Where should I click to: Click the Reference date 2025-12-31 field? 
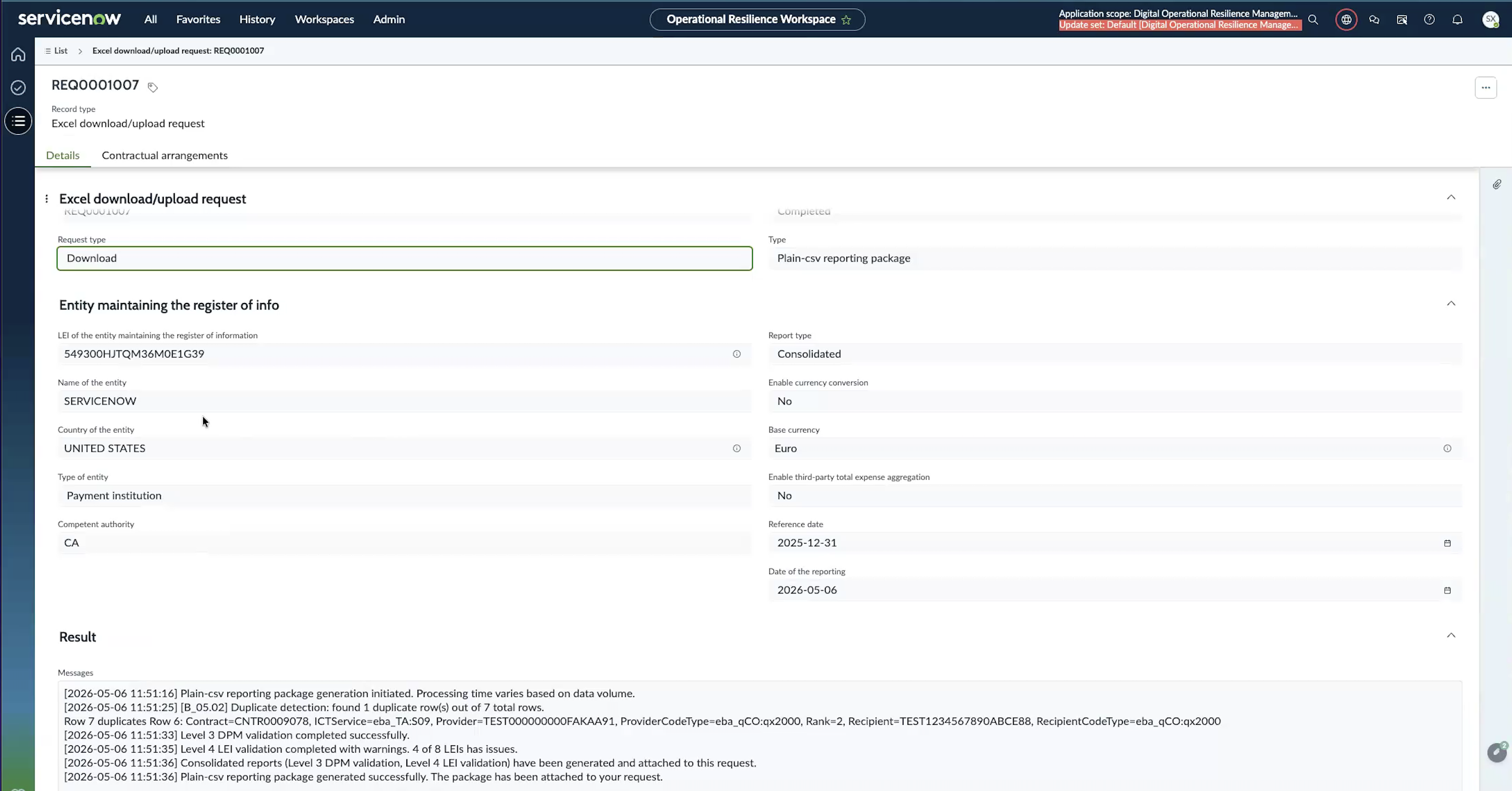[1115, 543]
